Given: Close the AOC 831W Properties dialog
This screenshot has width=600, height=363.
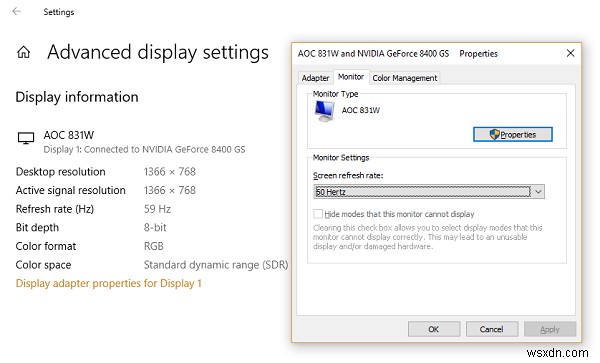Looking at the screenshot, I should (x=570, y=53).
